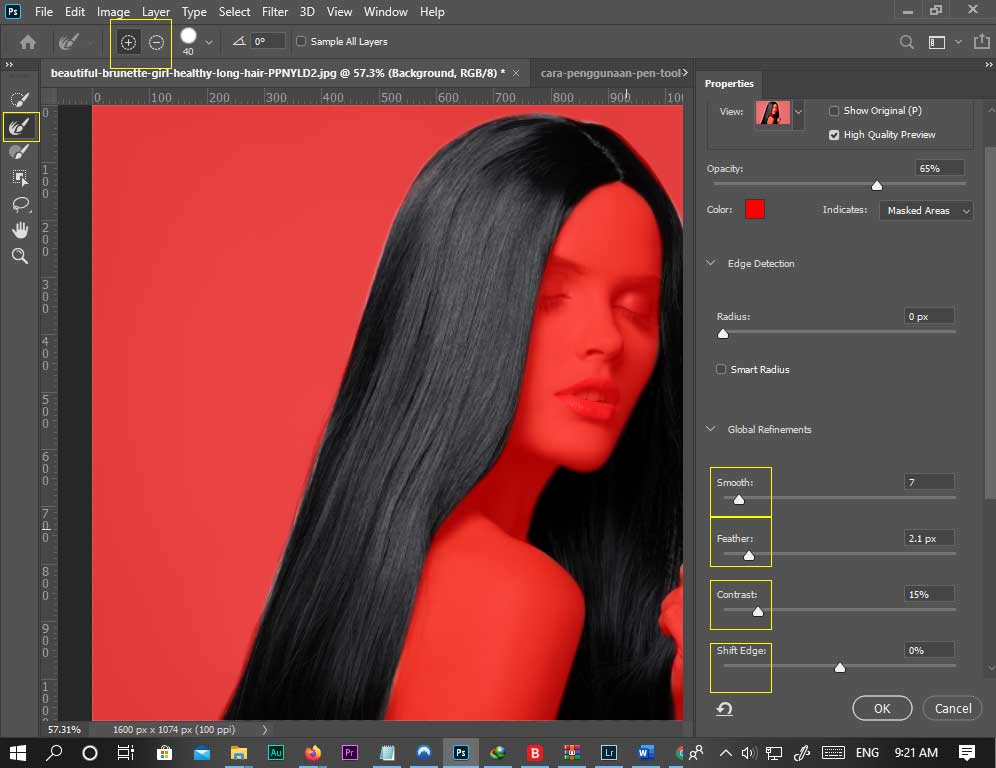The width and height of the screenshot is (996, 768).
Task: Click the Shift Edge slider handle
Action: click(840, 667)
